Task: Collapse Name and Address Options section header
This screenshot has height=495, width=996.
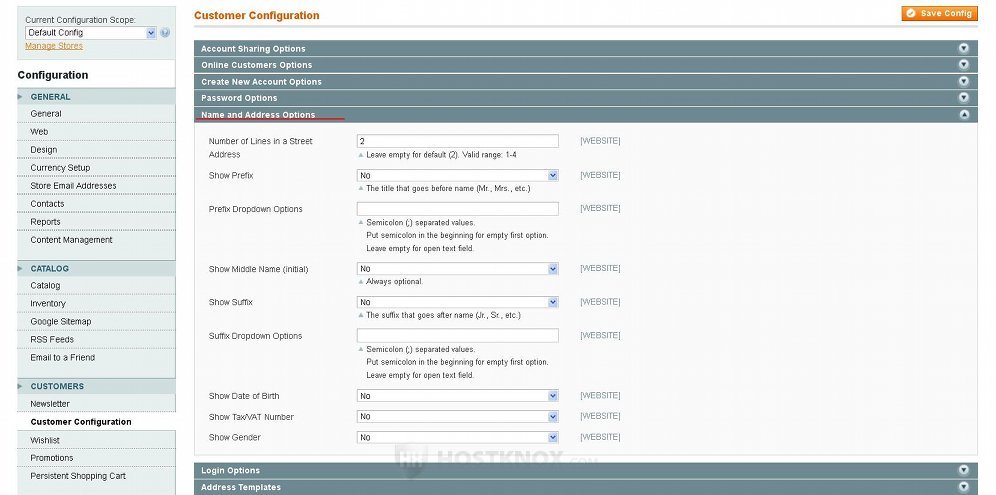Action: click(586, 114)
